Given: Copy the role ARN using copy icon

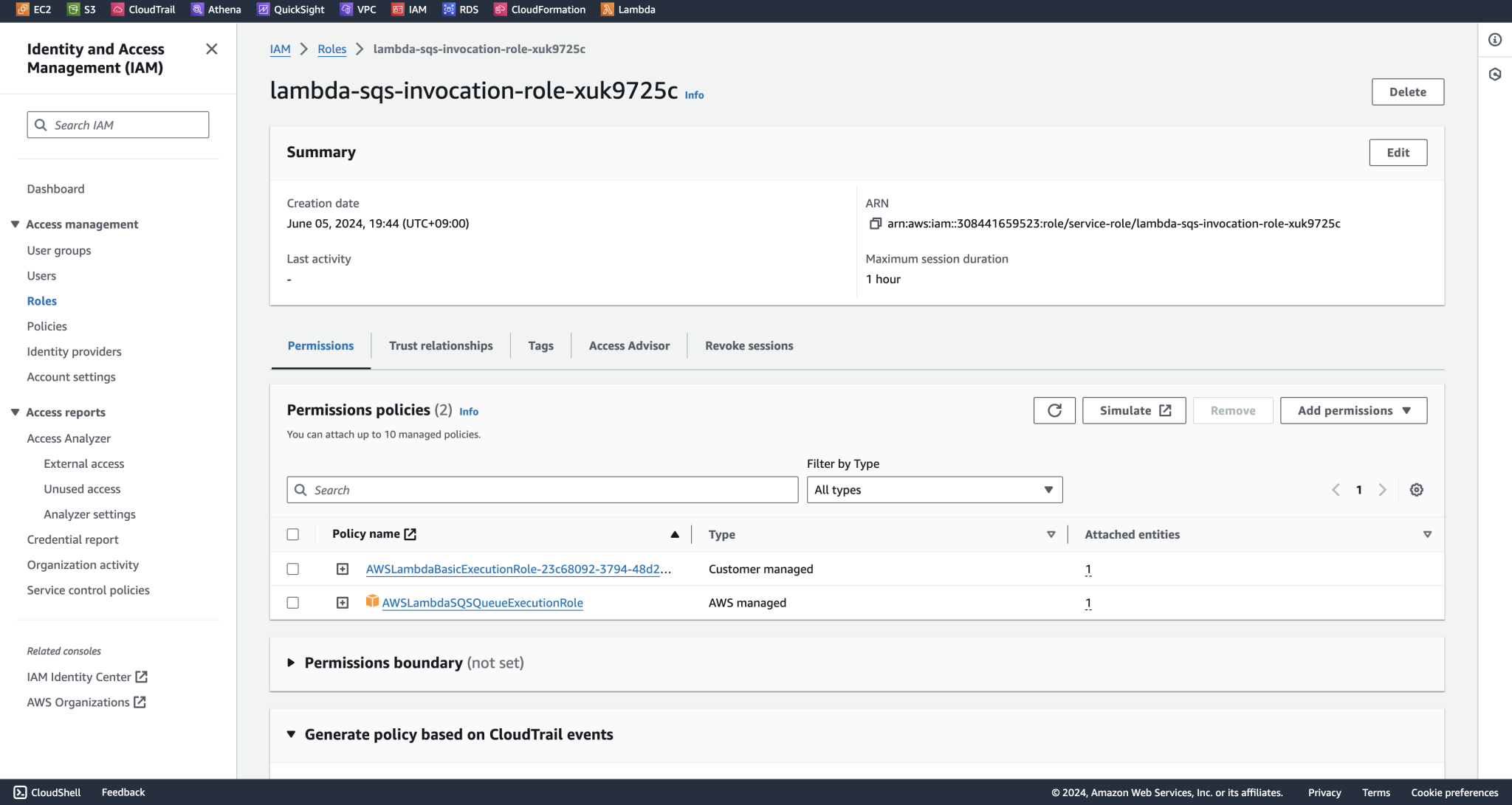Looking at the screenshot, I should coord(876,223).
